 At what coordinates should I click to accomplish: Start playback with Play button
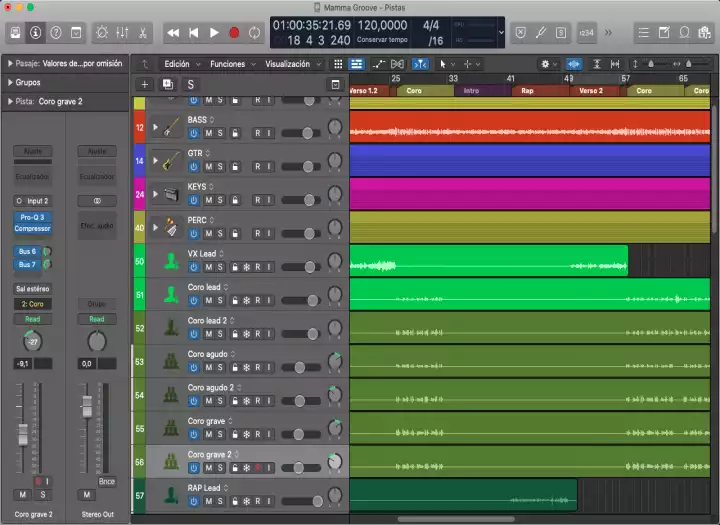tap(214, 33)
